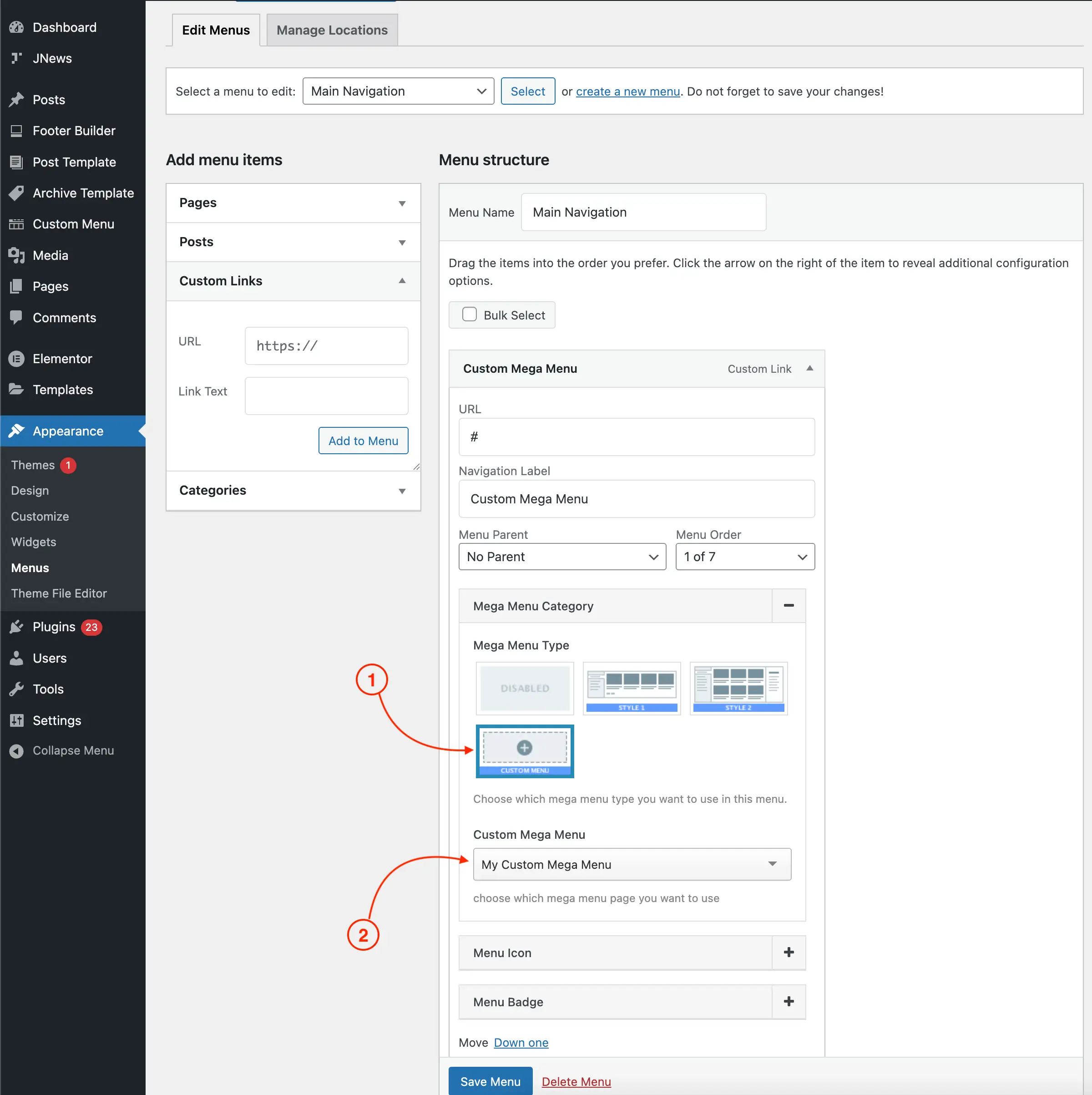
Task: Click the Plugins plug icon
Action: pos(16,627)
